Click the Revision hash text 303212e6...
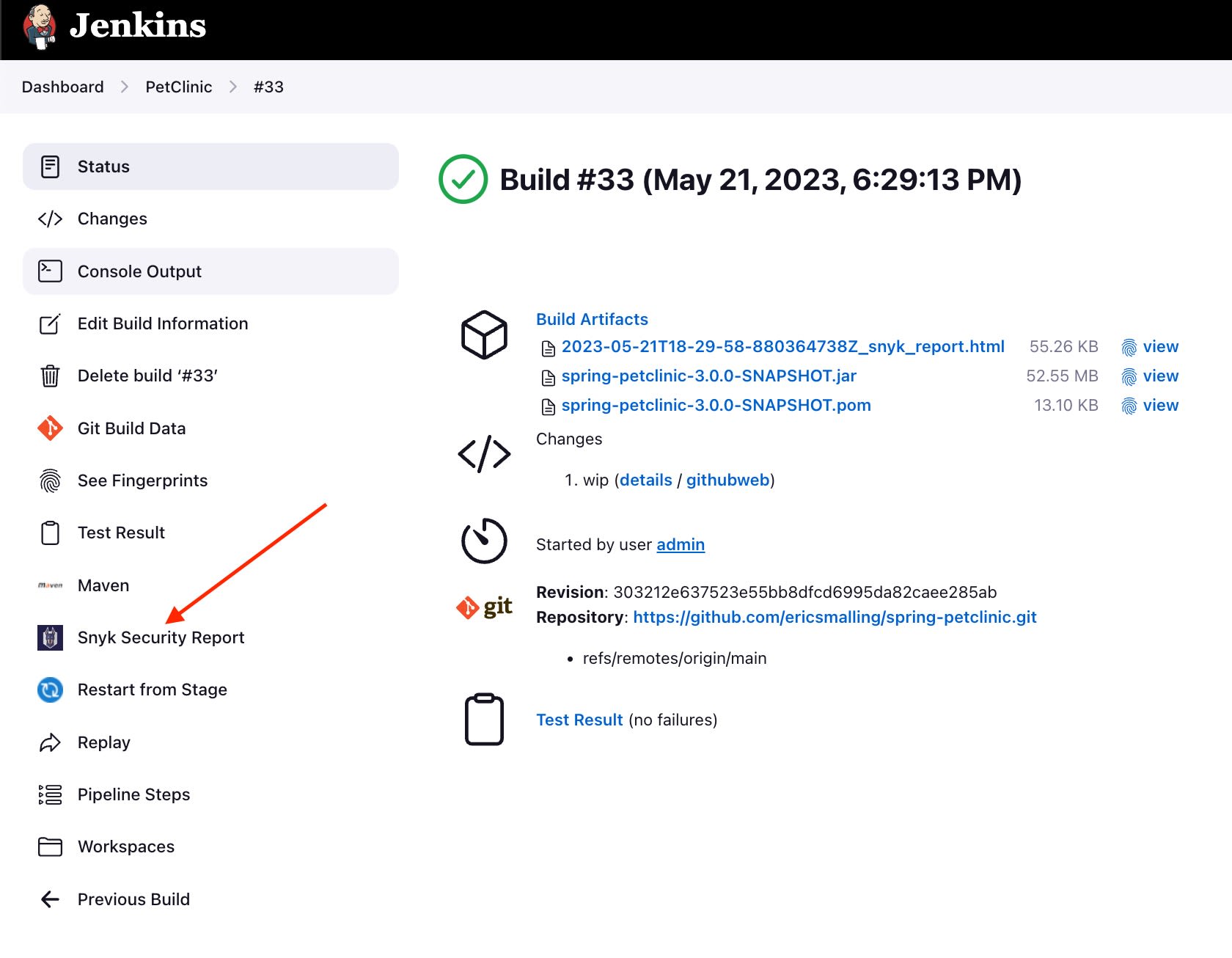1232x958 pixels. pyautogui.click(x=805, y=592)
